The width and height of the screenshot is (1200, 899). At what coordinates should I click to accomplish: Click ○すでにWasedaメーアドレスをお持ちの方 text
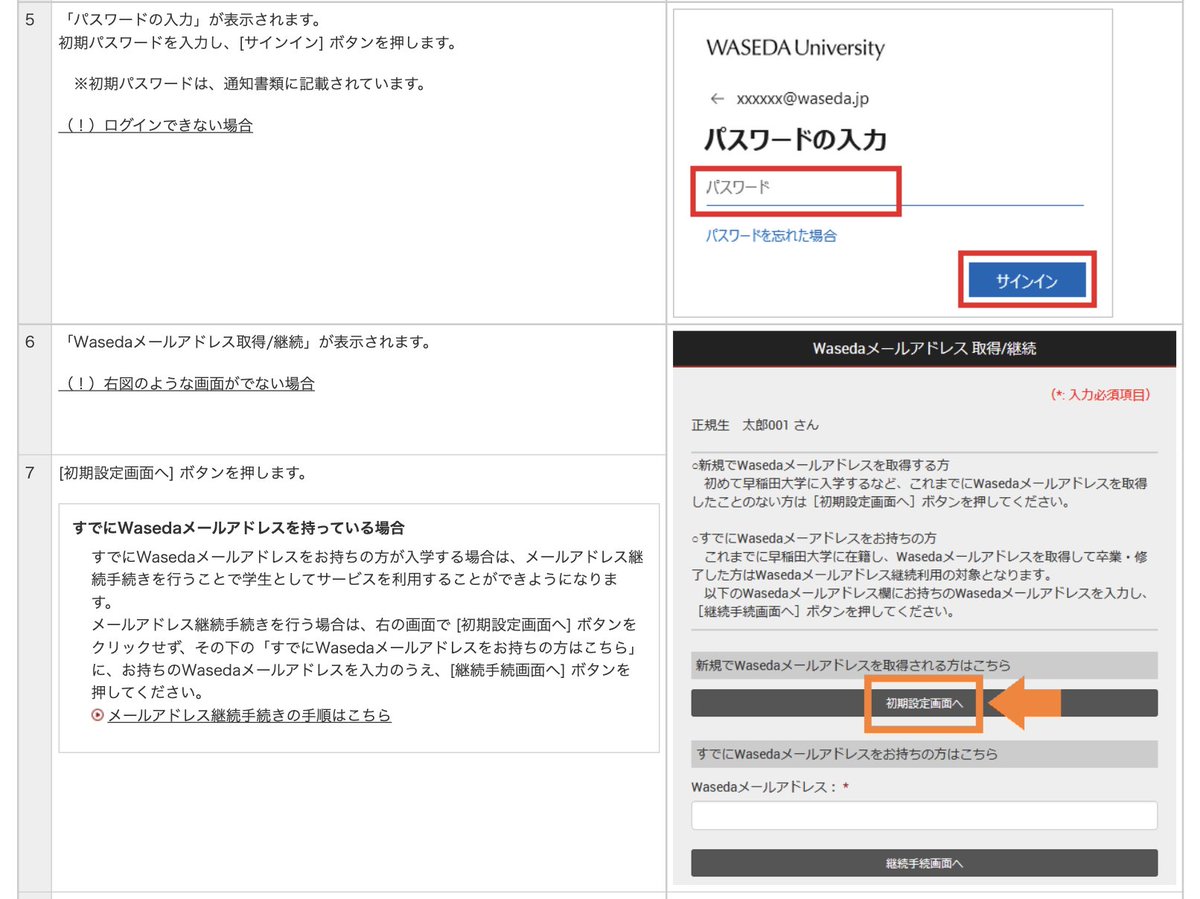pos(813,538)
